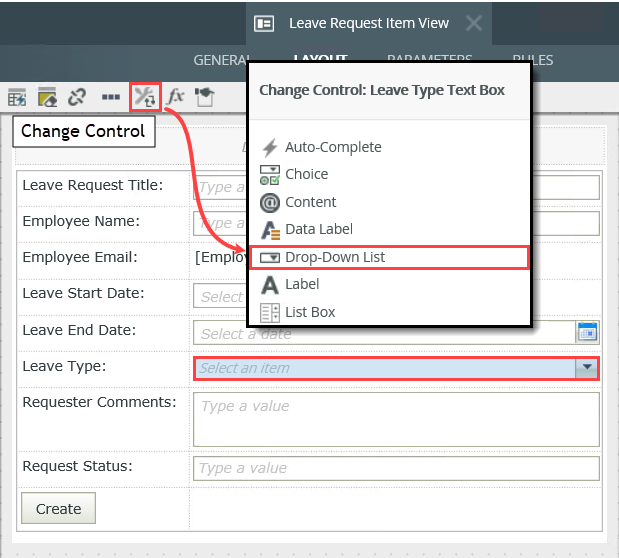Click the Leave Start Date field
Screen dimensions: 619x558
220,297
